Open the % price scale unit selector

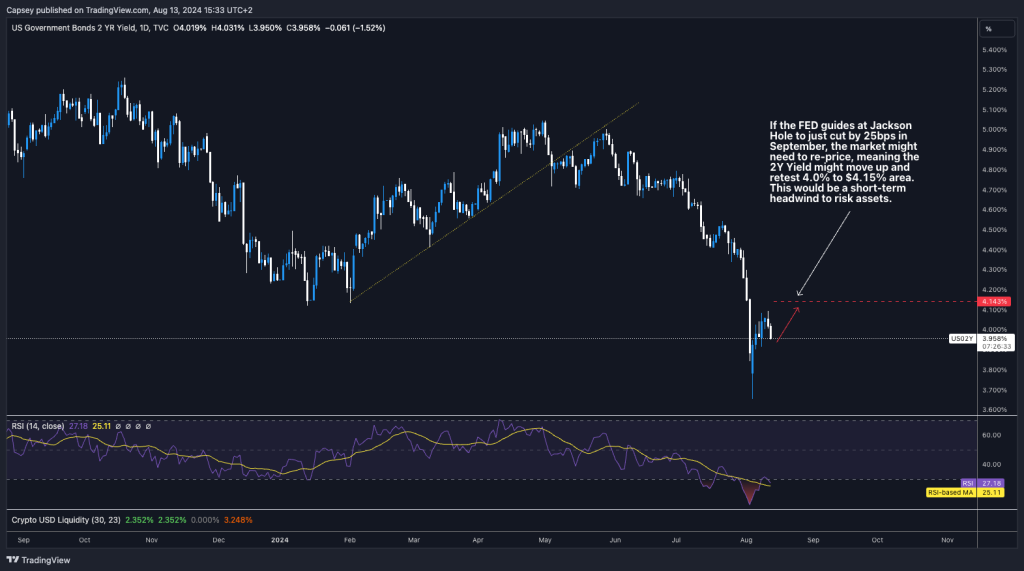point(987,28)
